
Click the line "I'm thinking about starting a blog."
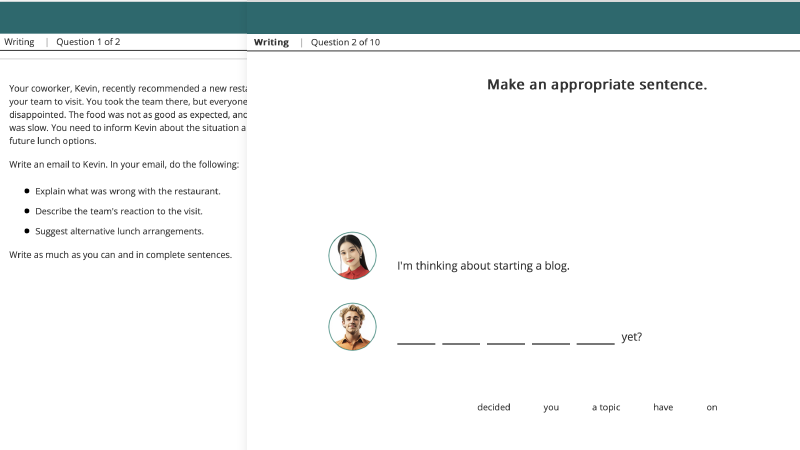pyautogui.click(x=483, y=266)
